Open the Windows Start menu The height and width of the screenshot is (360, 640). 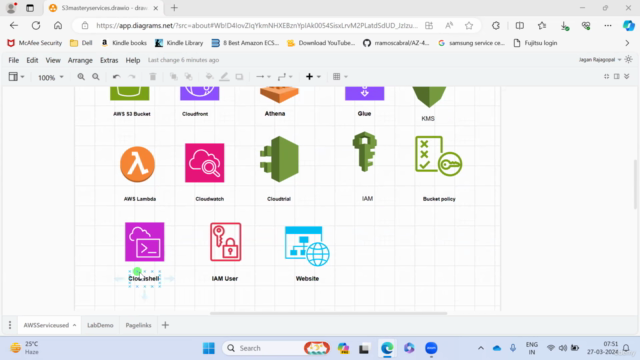click(209, 348)
